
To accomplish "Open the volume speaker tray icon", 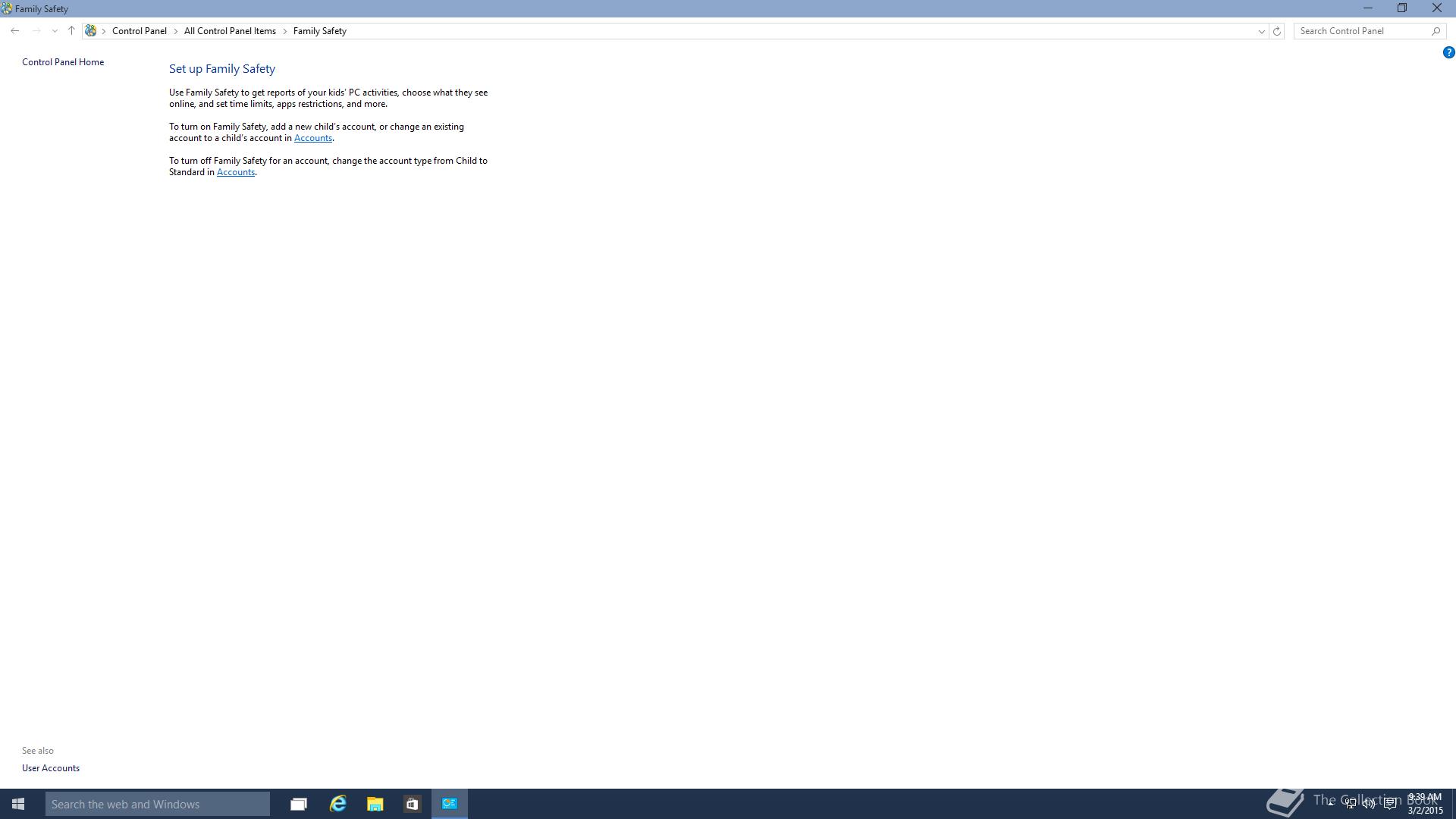I will point(1369,804).
